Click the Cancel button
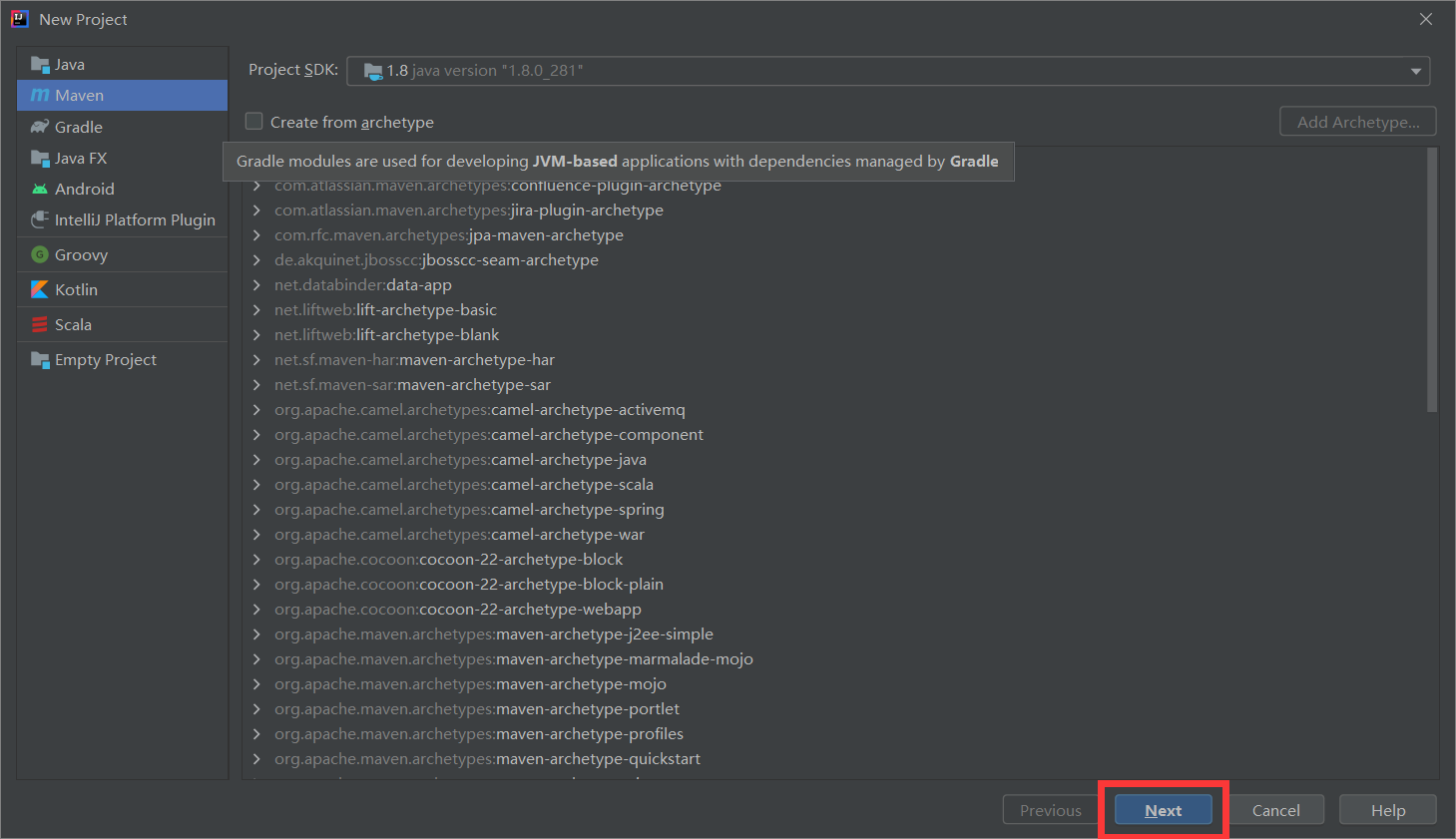 [1276, 810]
